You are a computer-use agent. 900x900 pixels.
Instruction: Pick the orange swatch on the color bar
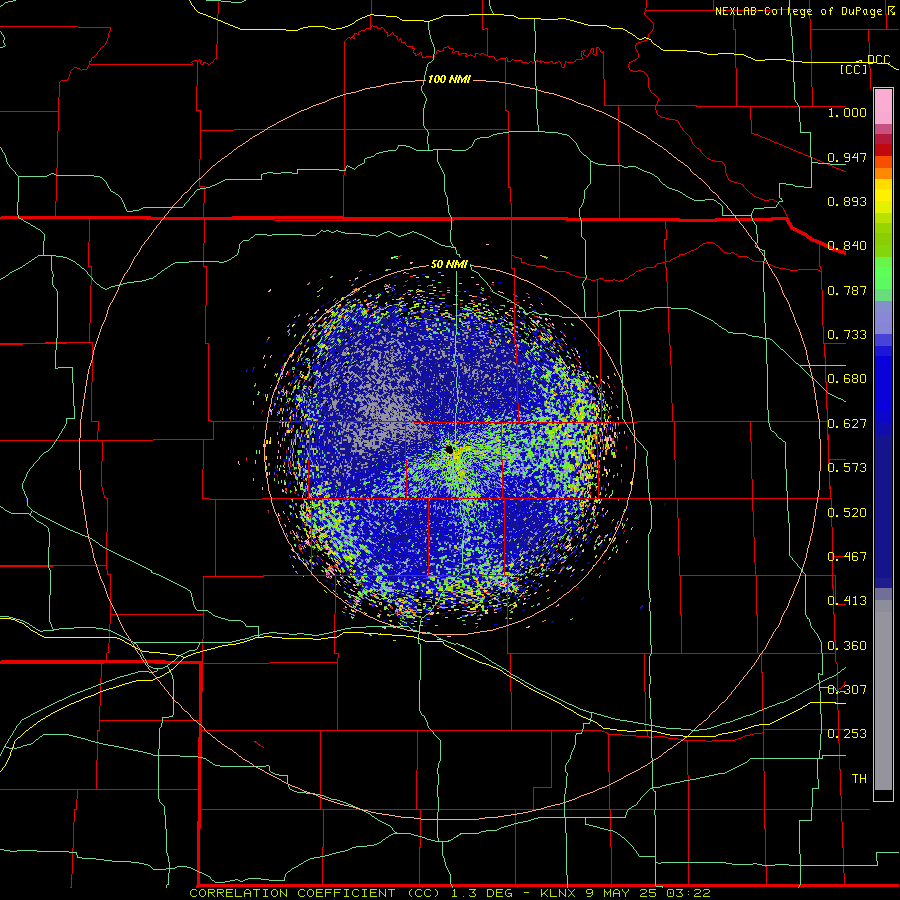(x=883, y=173)
